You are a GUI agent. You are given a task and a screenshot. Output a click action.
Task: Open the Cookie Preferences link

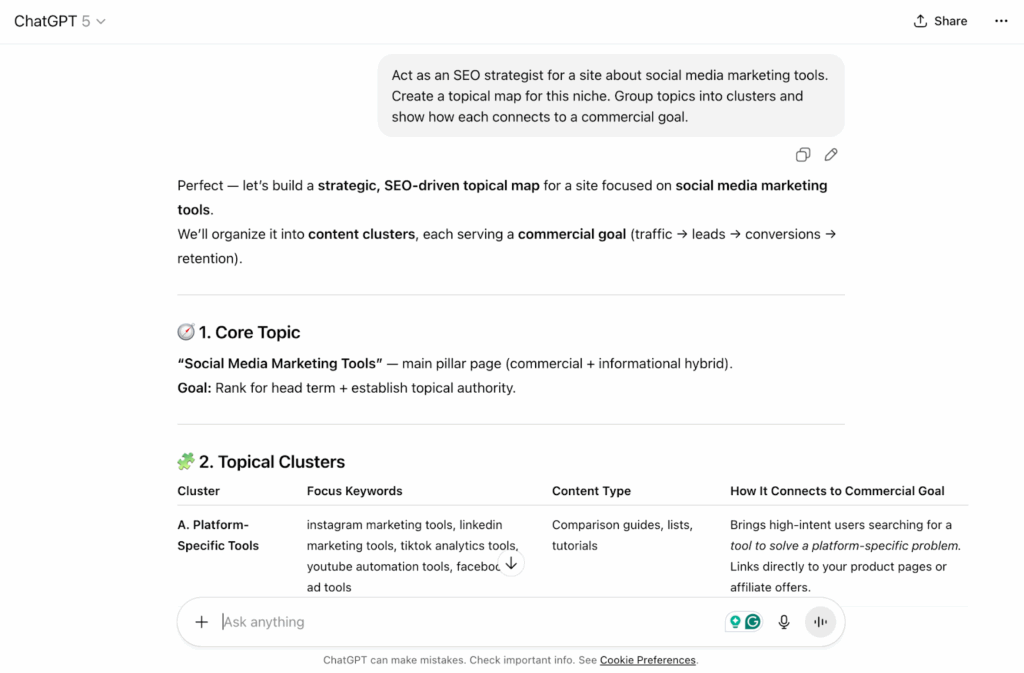click(647, 660)
